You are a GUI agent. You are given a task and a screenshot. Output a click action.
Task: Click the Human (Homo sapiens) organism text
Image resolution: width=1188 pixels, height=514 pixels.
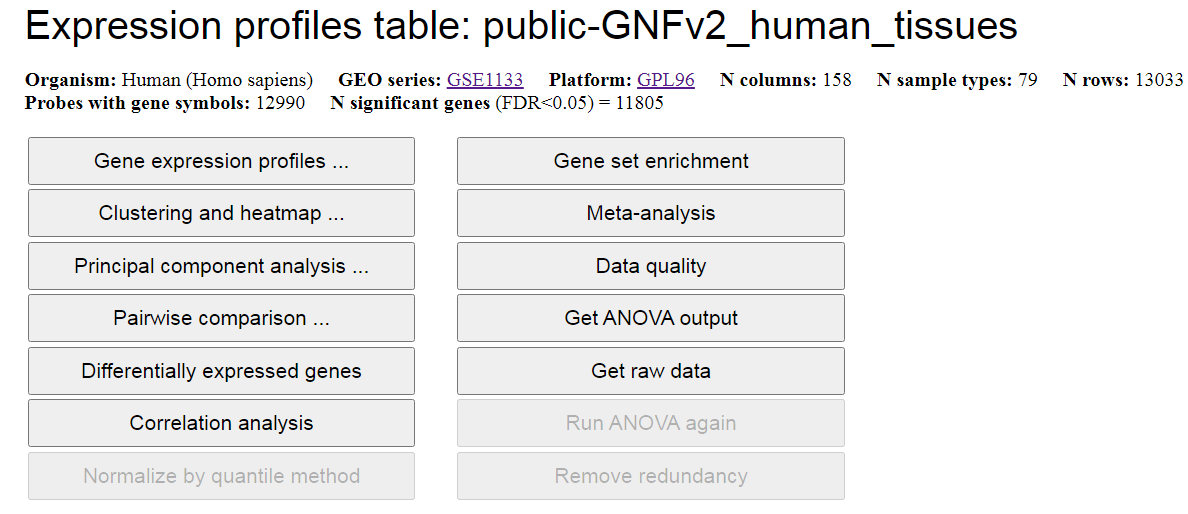click(217, 80)
